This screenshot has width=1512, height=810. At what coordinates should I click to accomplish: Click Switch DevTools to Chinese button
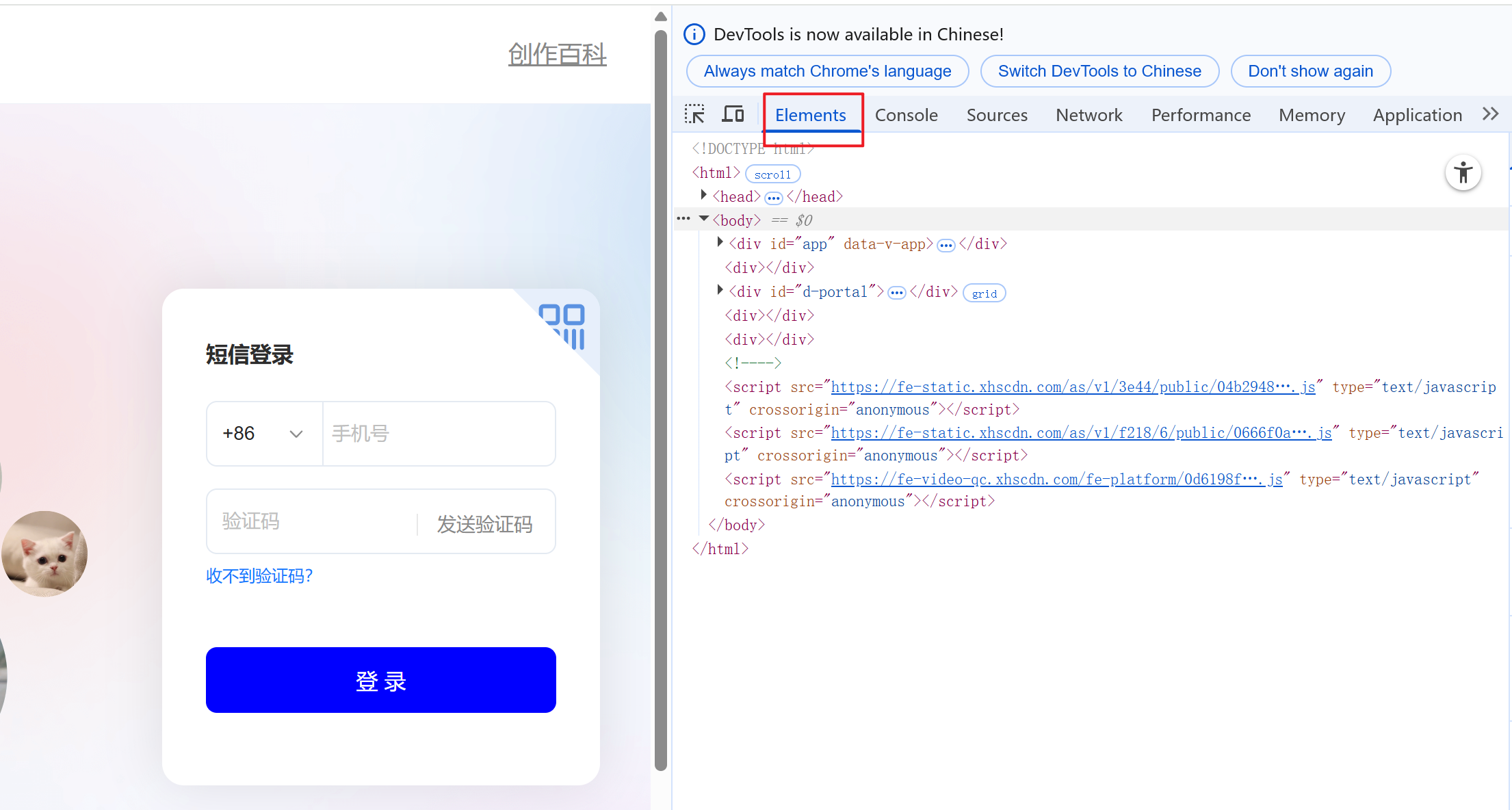[x=1099, y=71]
